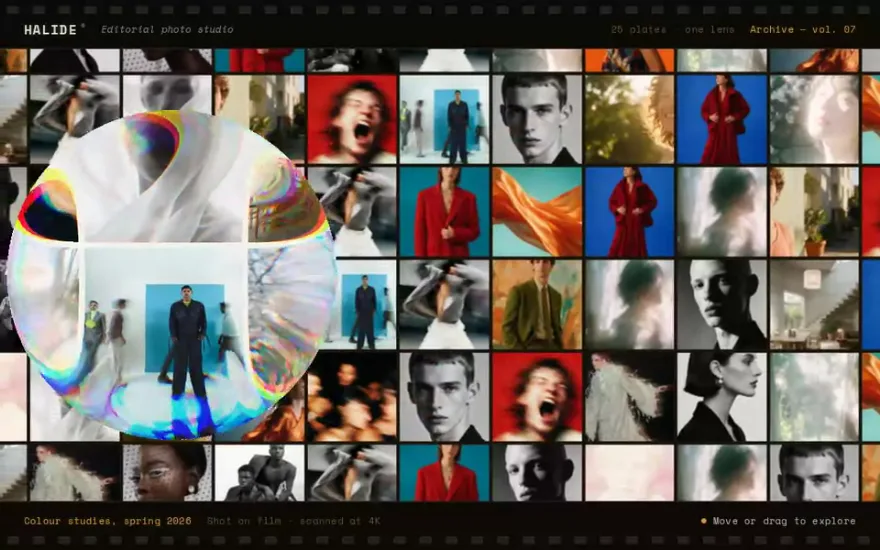Open feathered coat photo beside bob-haired woman
This screenshot has height=550, width=880.
[630, 397]
